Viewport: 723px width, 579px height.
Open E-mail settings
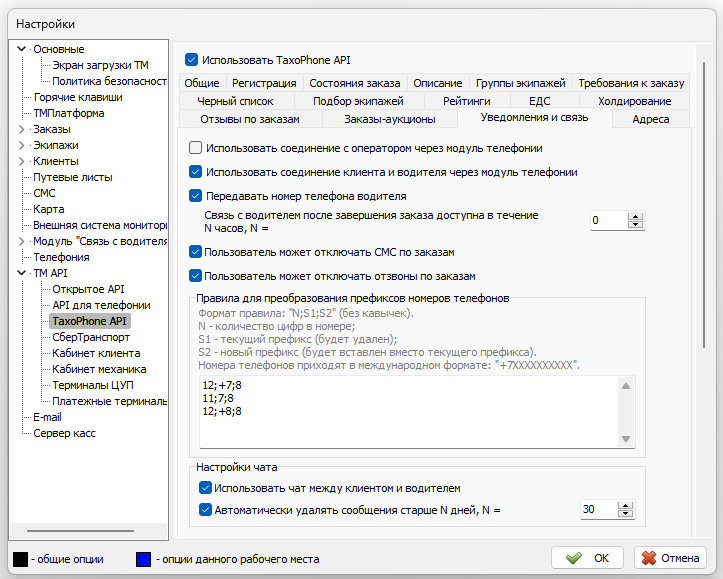[47, 417]
